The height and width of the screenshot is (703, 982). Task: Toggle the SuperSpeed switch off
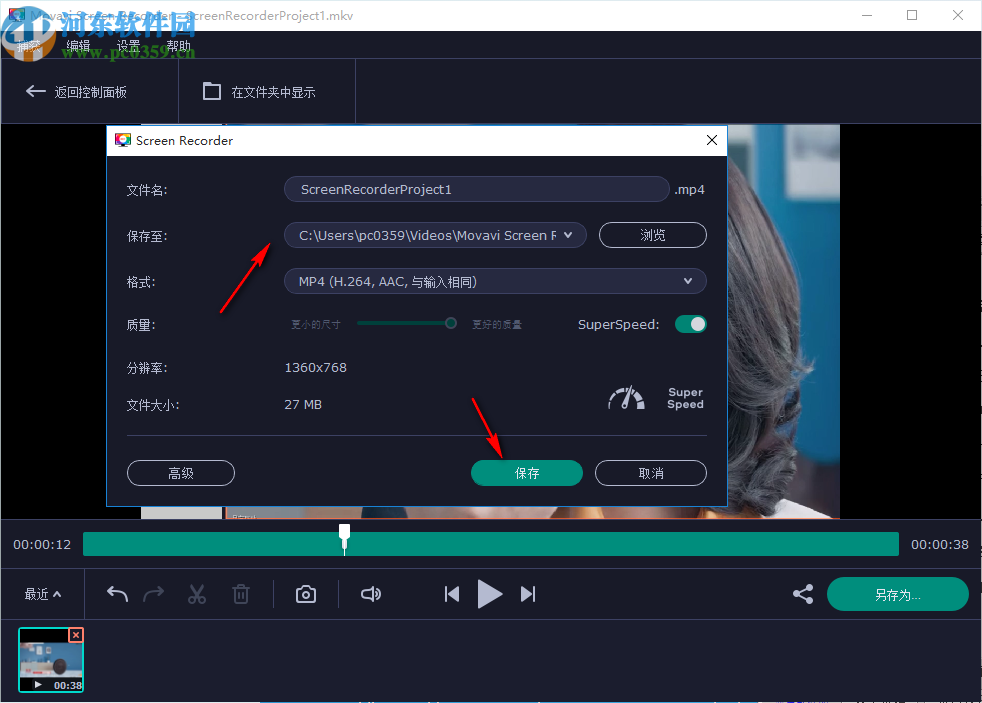(690, 324)
